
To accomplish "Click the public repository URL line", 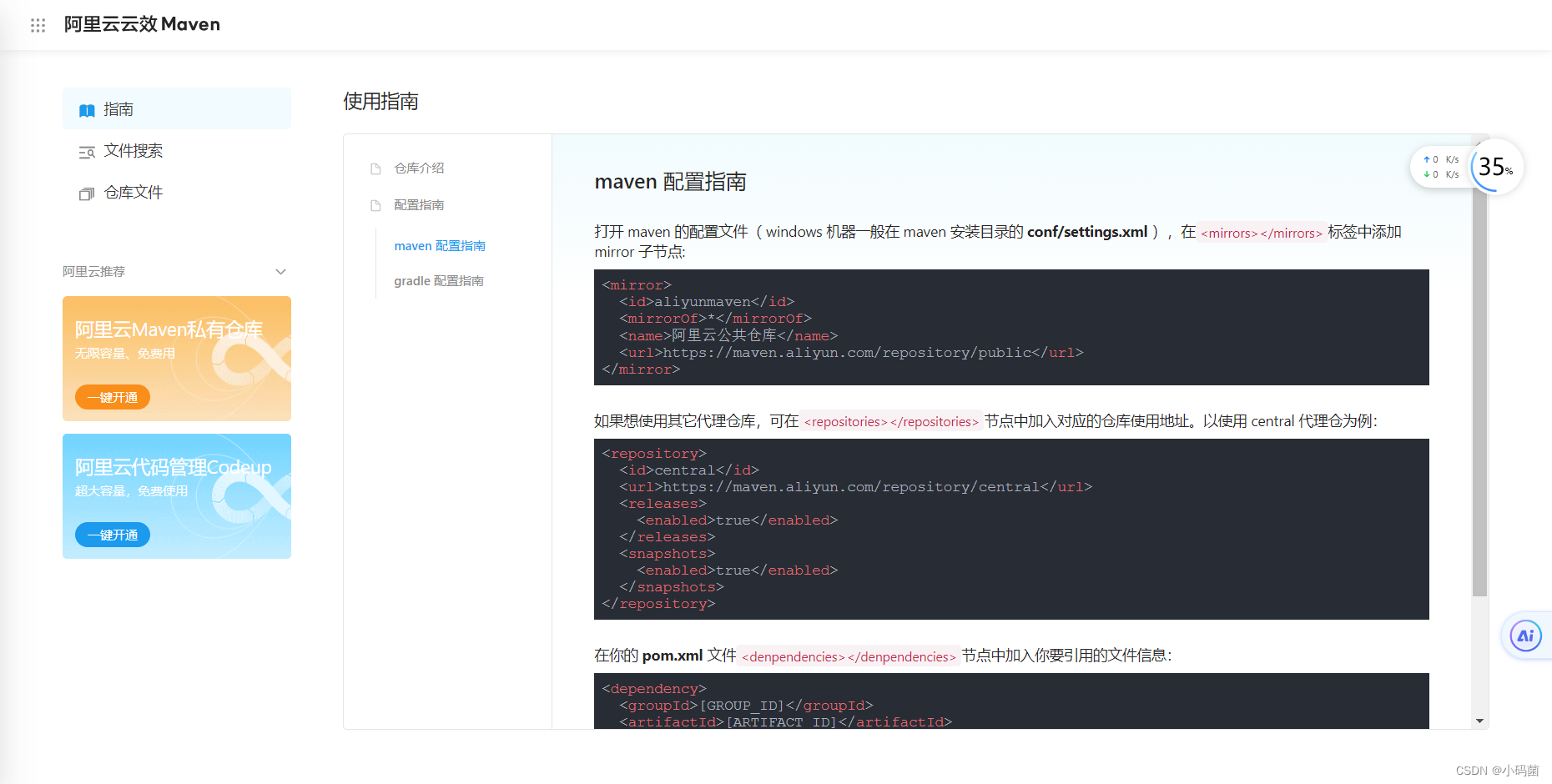I will point(851,353).
